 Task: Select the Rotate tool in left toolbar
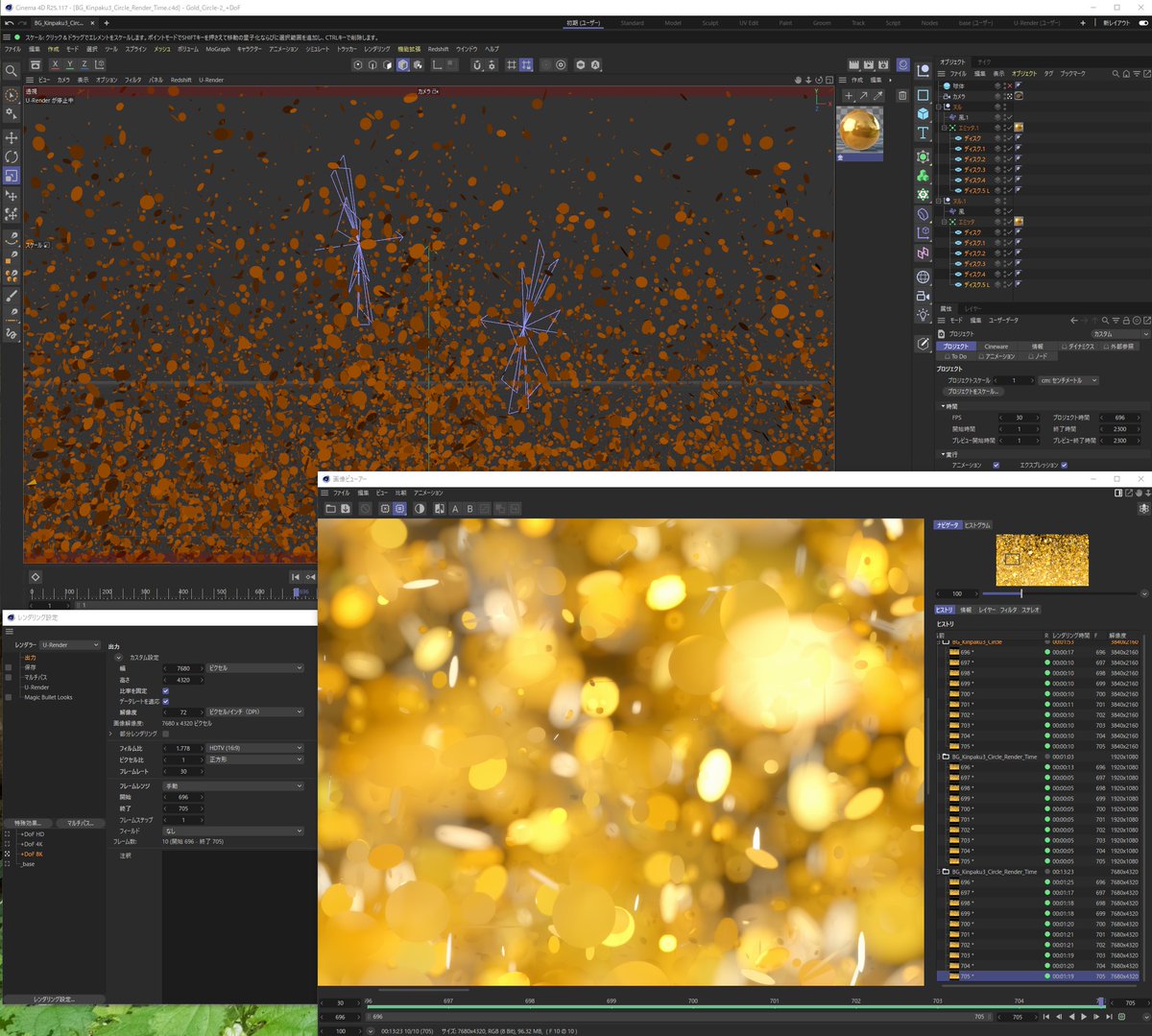tap(12, 157)
